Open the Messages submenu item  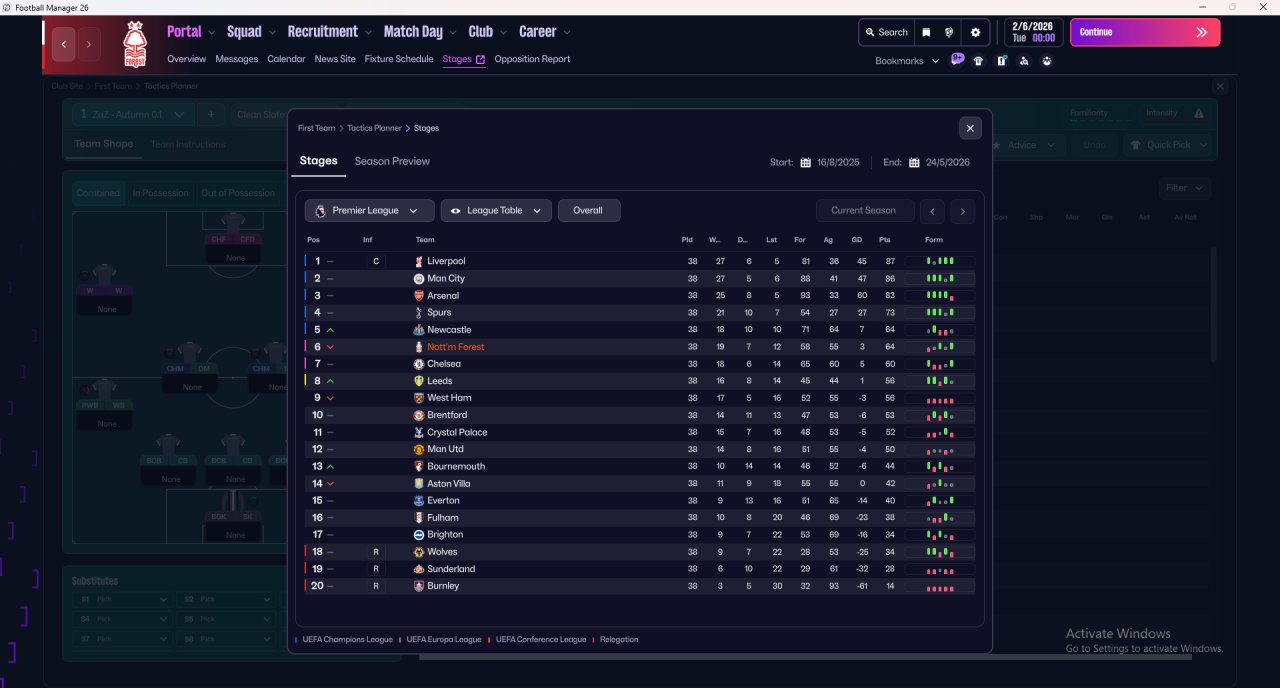click(x=237, y=59)
